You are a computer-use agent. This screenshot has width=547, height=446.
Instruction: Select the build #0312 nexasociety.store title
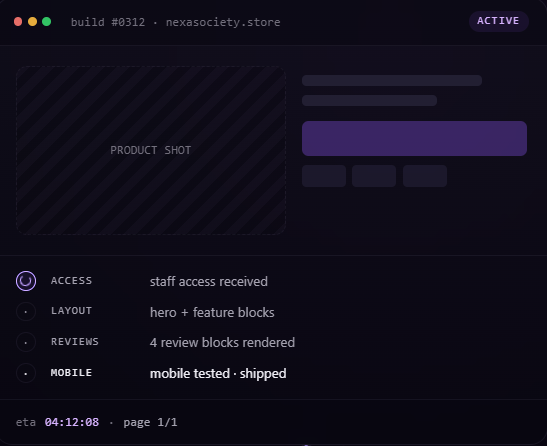tap(175, 22)
